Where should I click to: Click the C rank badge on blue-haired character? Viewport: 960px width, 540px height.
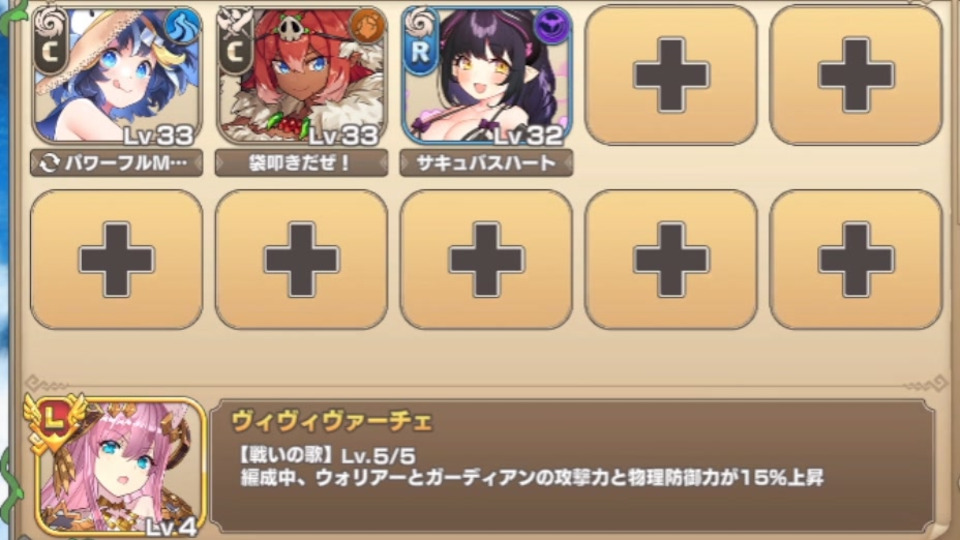51,51
